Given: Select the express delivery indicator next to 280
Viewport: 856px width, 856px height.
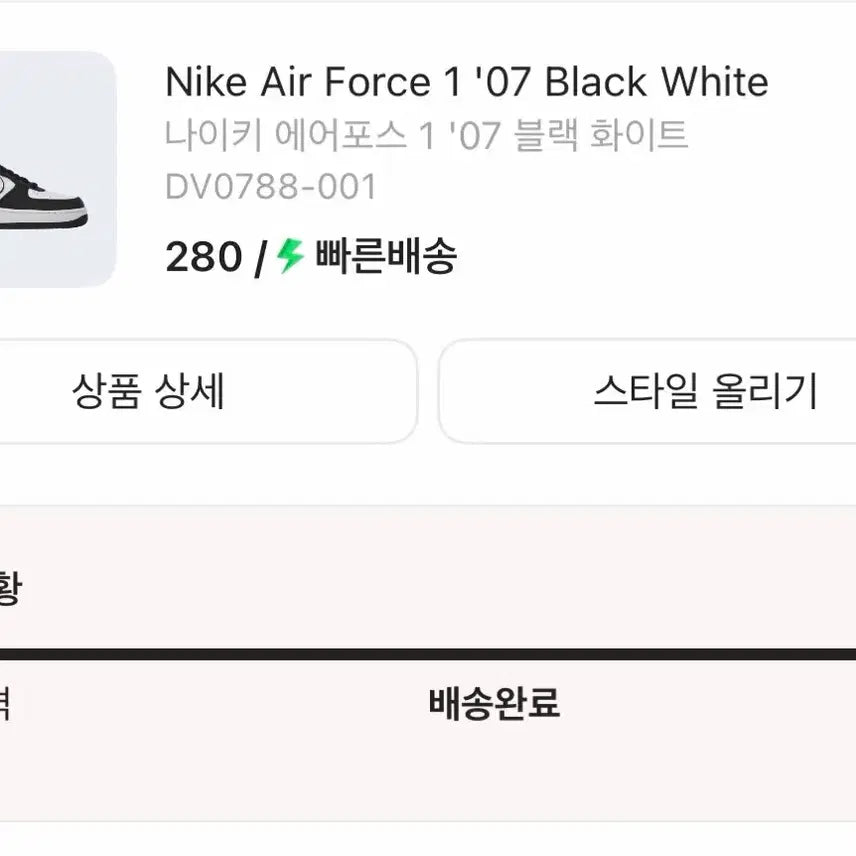Looking at the screenshot, I should click(x=289, y=259).
